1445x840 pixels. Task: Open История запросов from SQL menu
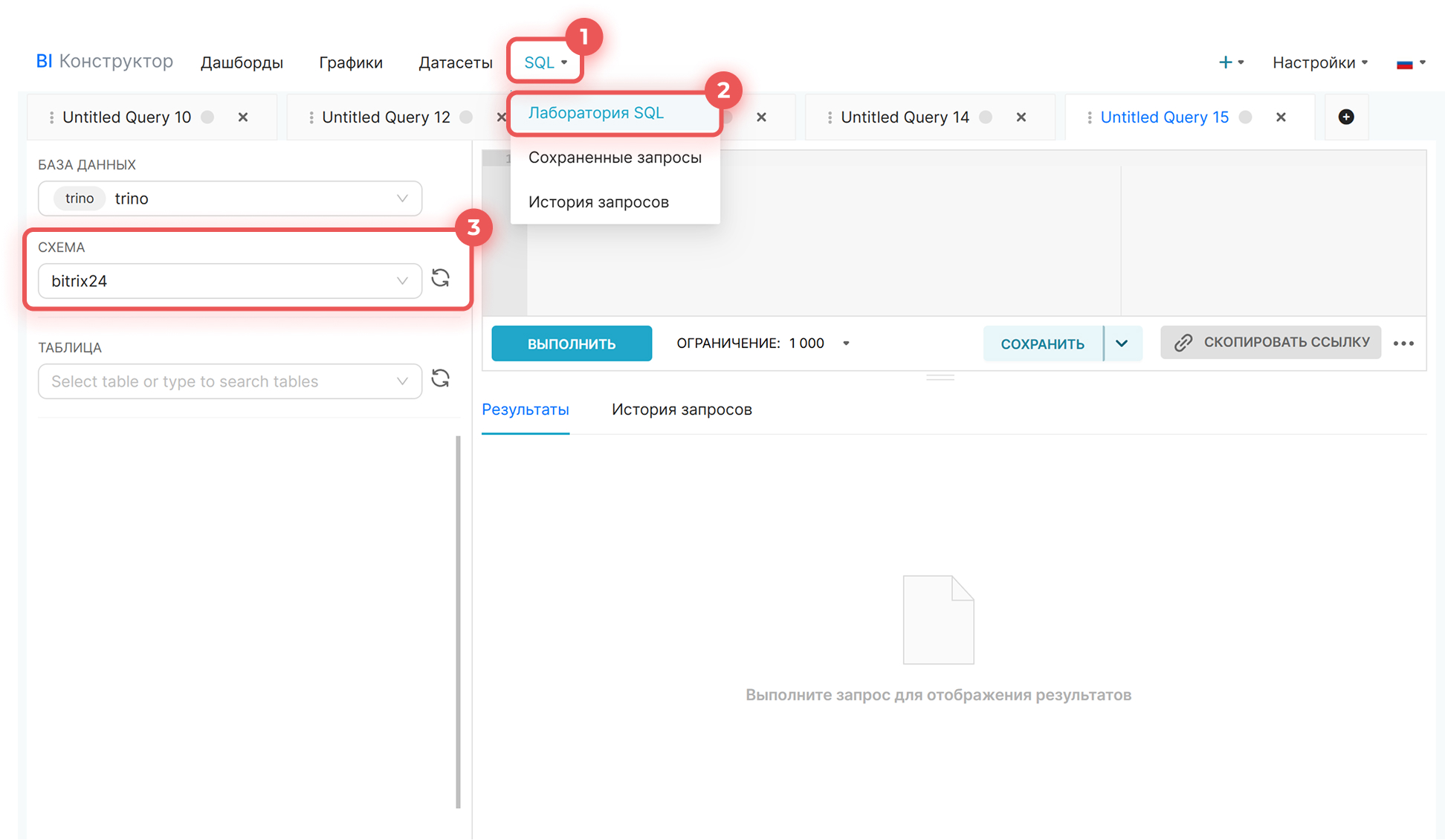(598, 202)
